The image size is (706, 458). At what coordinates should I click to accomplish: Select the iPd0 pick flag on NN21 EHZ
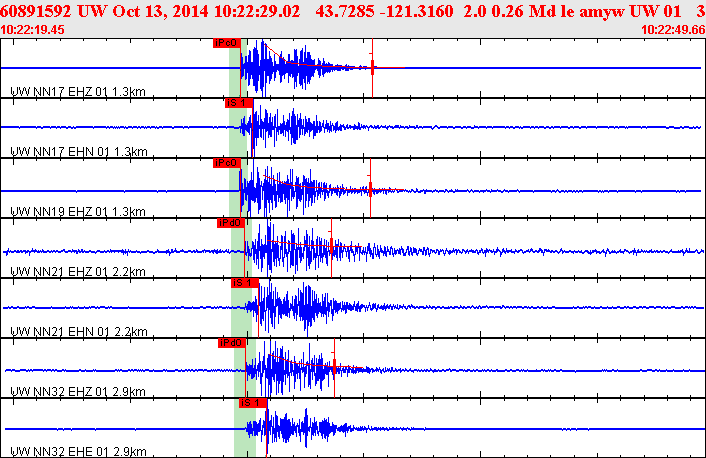(231, 223)
